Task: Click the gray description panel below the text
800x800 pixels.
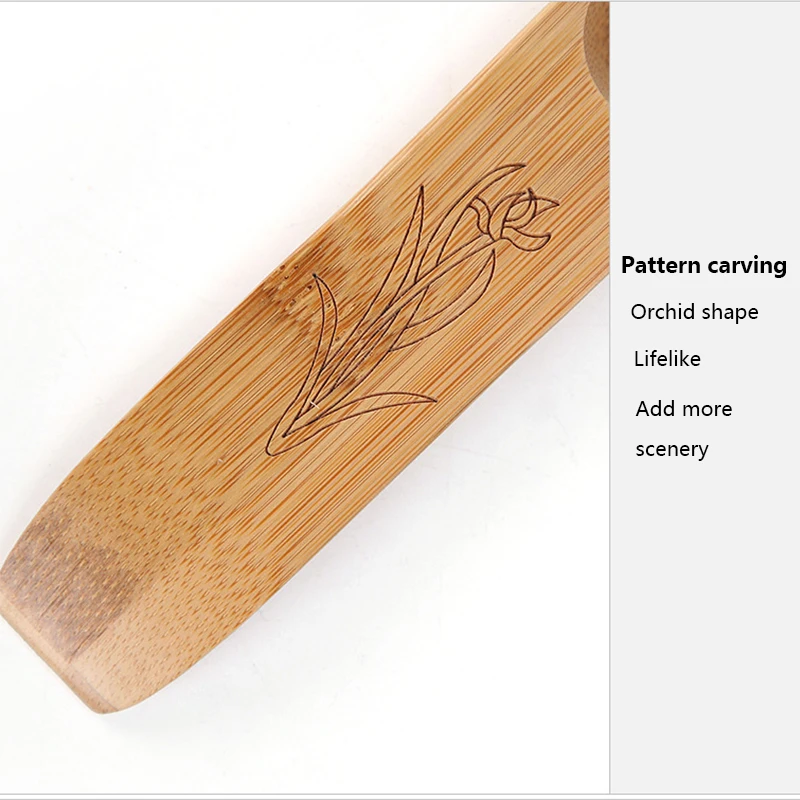Action: coord(705,628)
